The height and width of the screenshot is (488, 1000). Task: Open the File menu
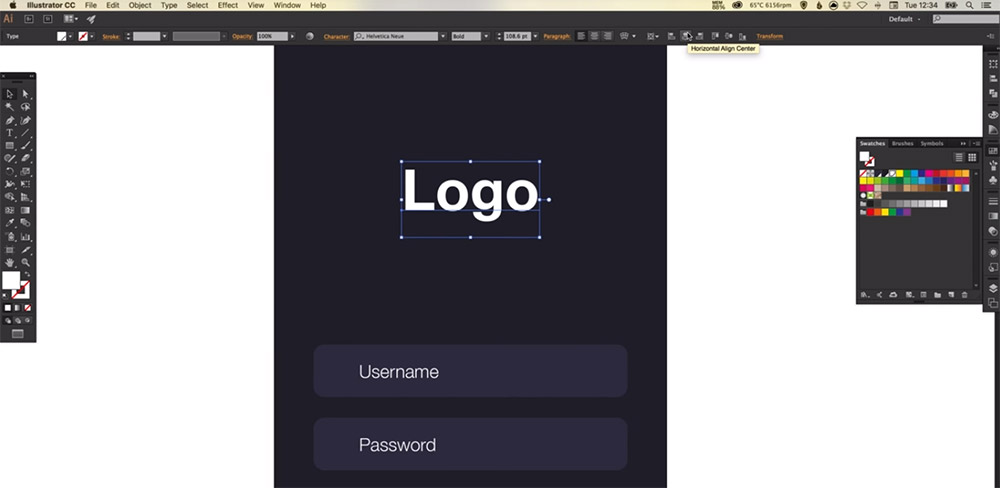pos(91,5)
